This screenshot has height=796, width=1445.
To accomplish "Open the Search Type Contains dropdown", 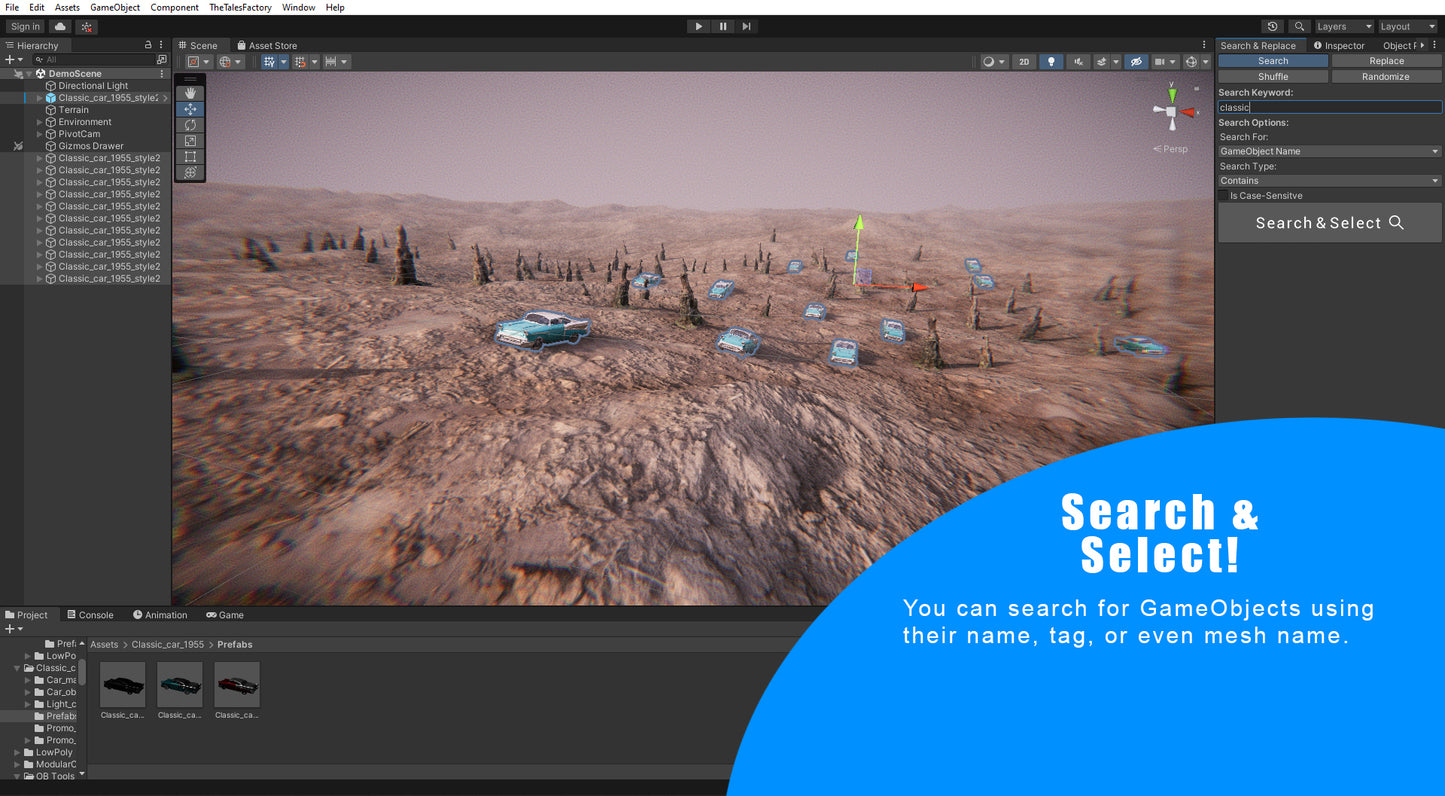I will click(1329, 181).
